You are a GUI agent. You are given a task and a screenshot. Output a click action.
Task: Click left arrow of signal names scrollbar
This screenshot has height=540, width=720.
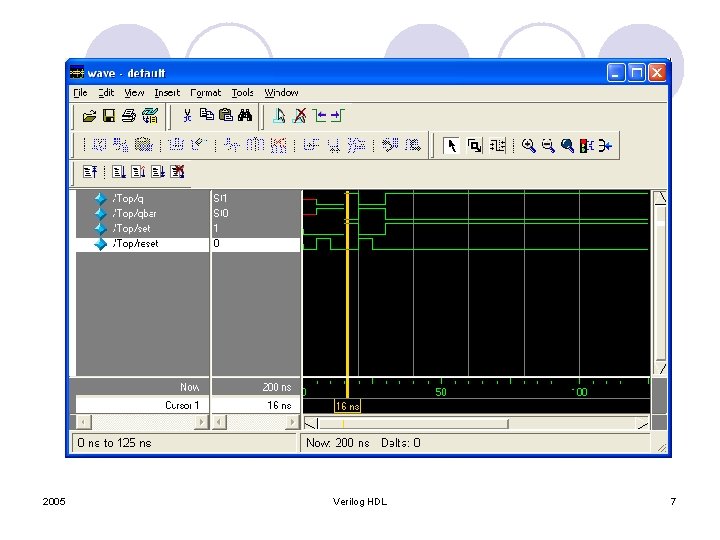tap(84, 422)
